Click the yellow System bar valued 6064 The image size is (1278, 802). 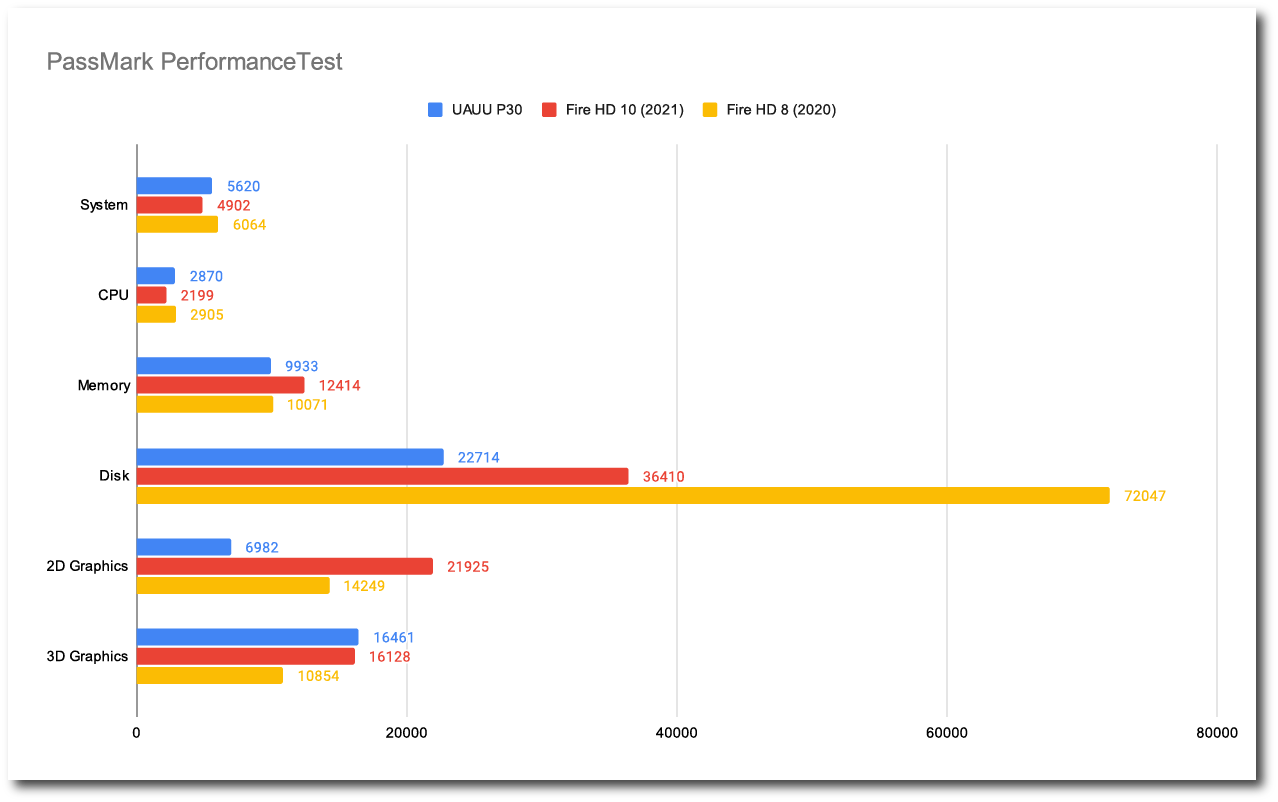point(177,224)
